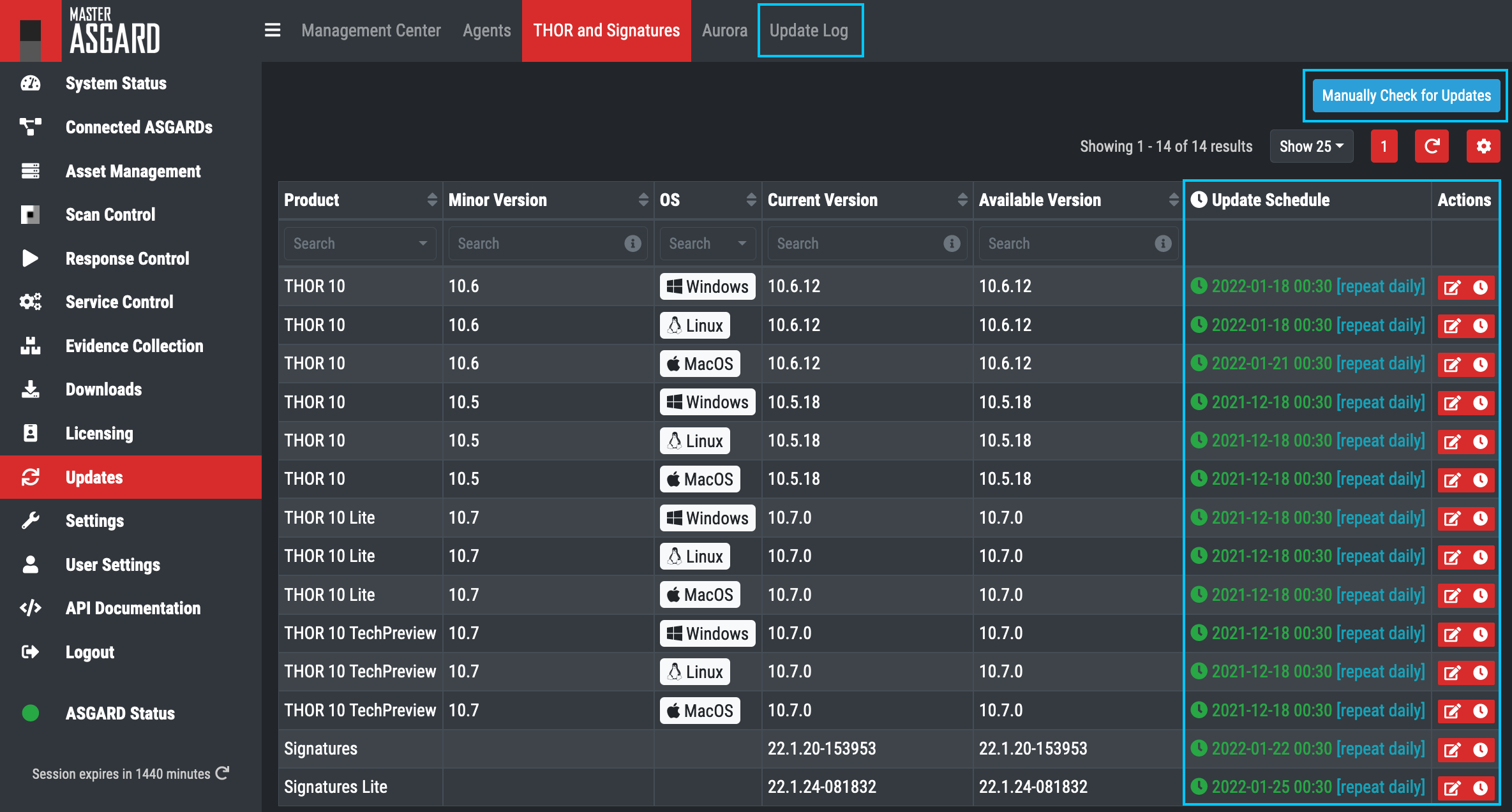The image size is (1512, 812).
Task: Sort table by Product column
Action: (432, 200)
